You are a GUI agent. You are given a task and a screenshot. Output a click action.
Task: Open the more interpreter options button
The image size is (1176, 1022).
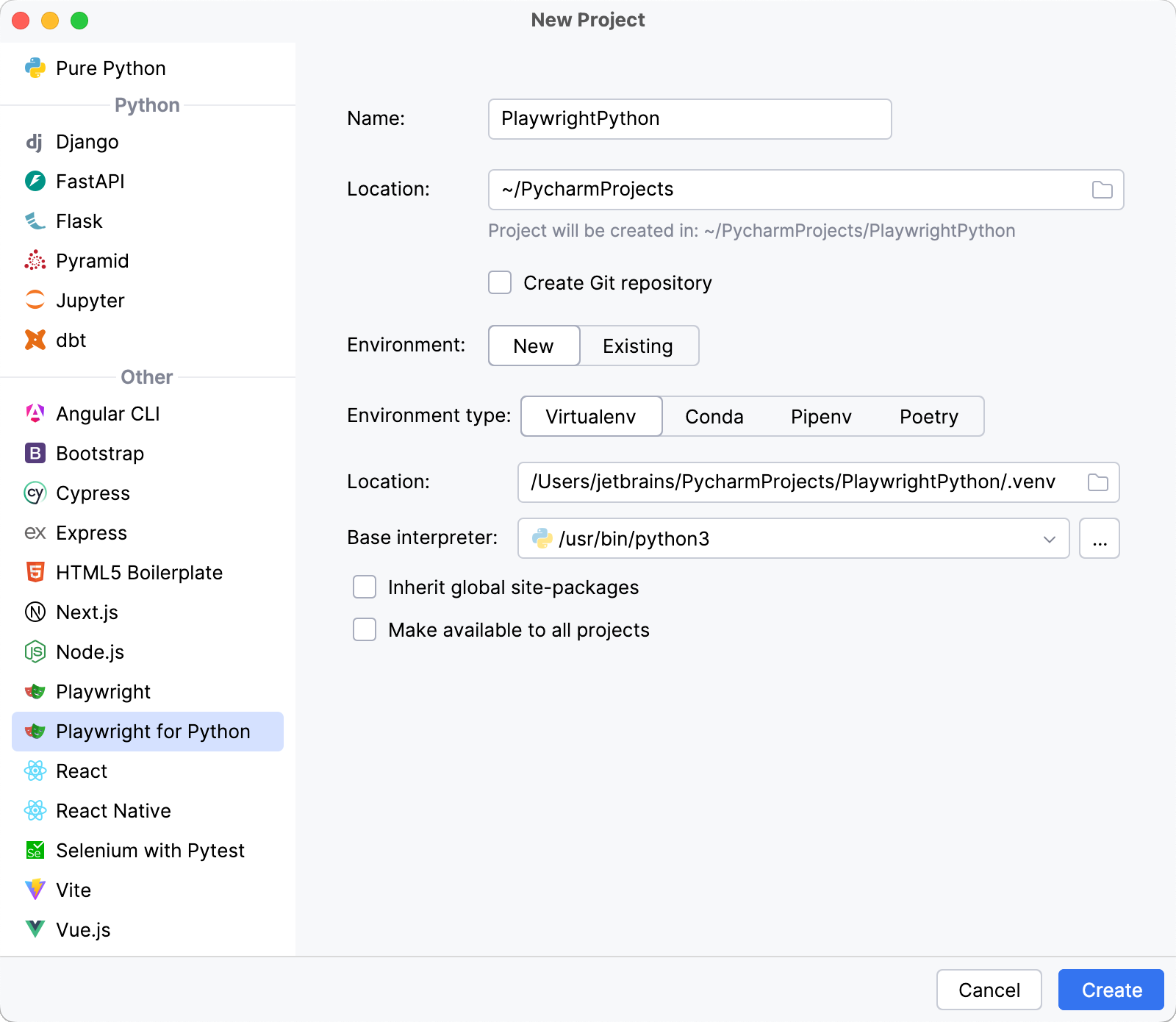pyautogui.click(x=1099, y=538)
